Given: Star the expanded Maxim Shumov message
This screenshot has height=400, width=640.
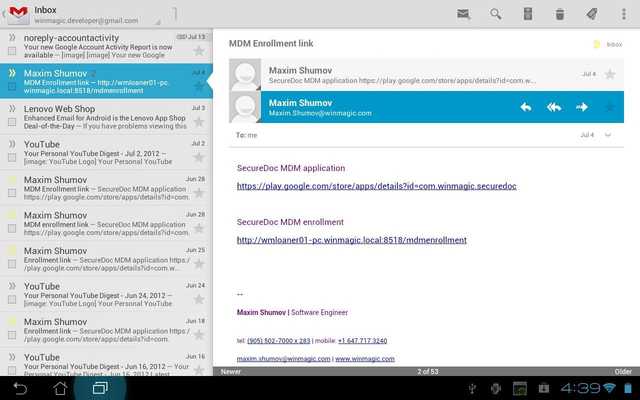Looking at the screenshot, I should [x=610, y=107].
